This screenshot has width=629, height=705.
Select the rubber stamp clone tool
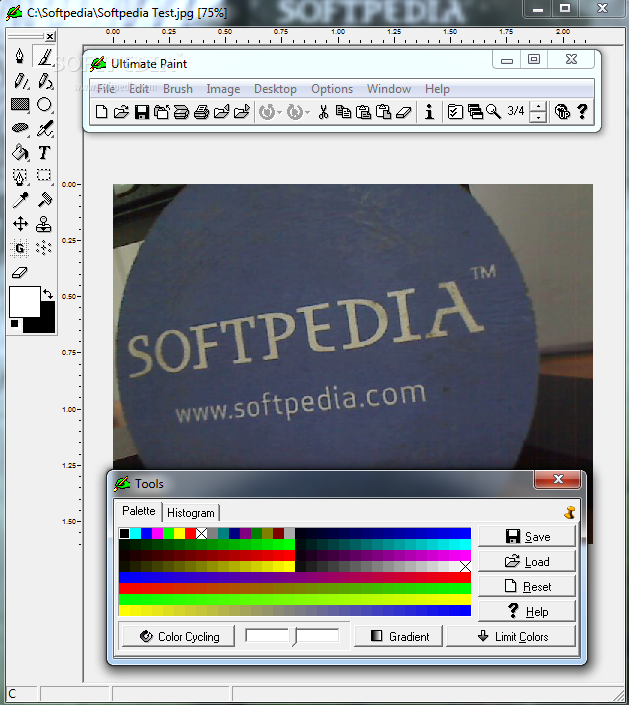[44, 224]
